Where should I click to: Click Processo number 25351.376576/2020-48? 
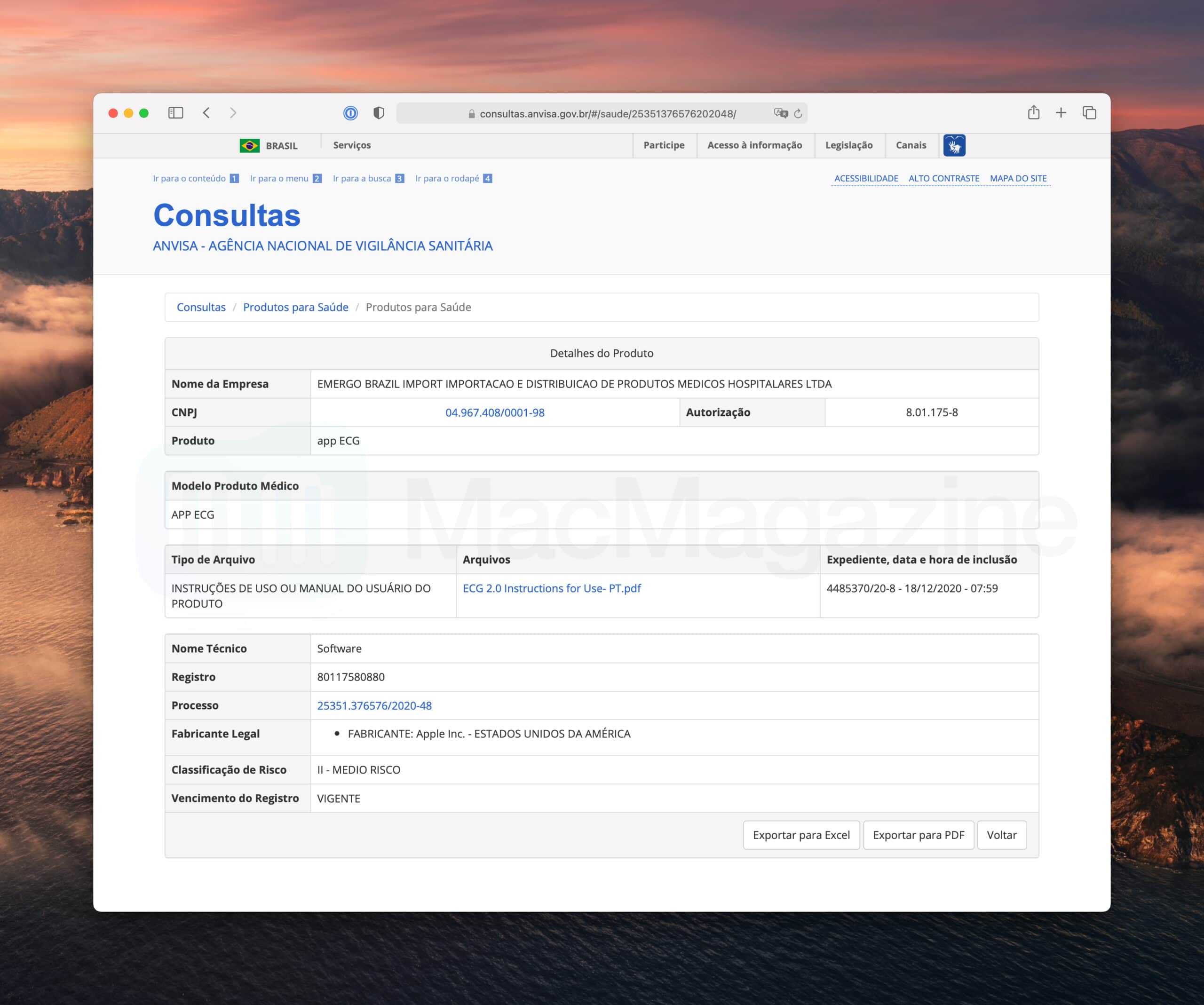[x=374, y=705]
